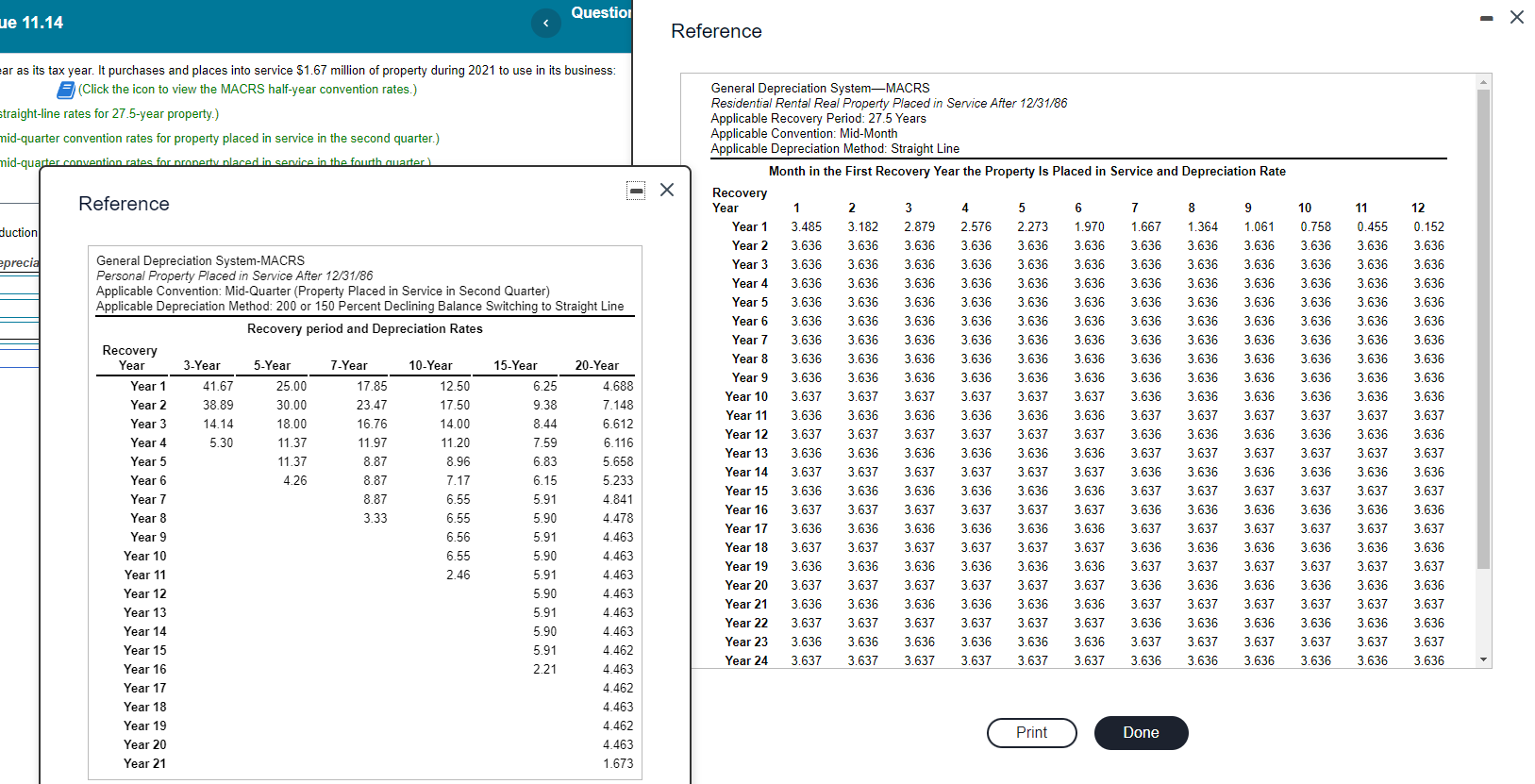Screen dimensions: 1535x784
Task: Select the 7-Year column header
Action: click(349, 366)
